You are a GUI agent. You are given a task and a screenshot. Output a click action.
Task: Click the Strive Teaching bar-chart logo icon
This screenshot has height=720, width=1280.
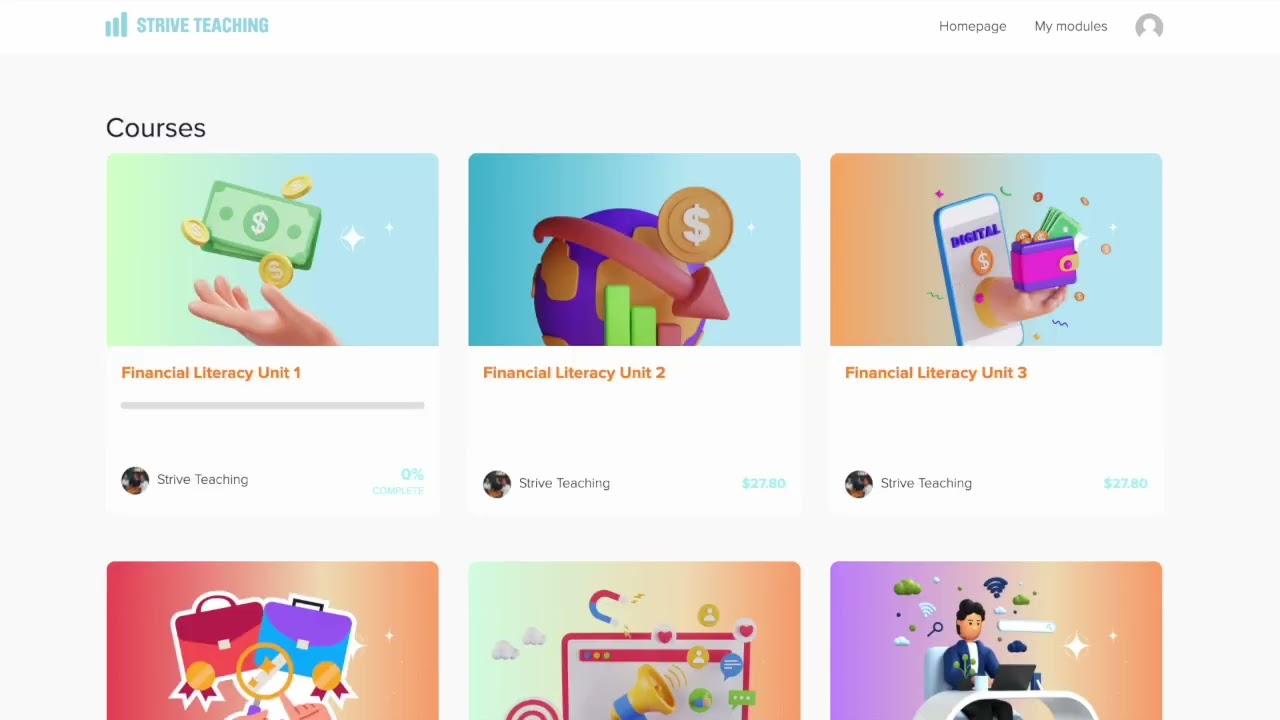click(x=116, y=25)
